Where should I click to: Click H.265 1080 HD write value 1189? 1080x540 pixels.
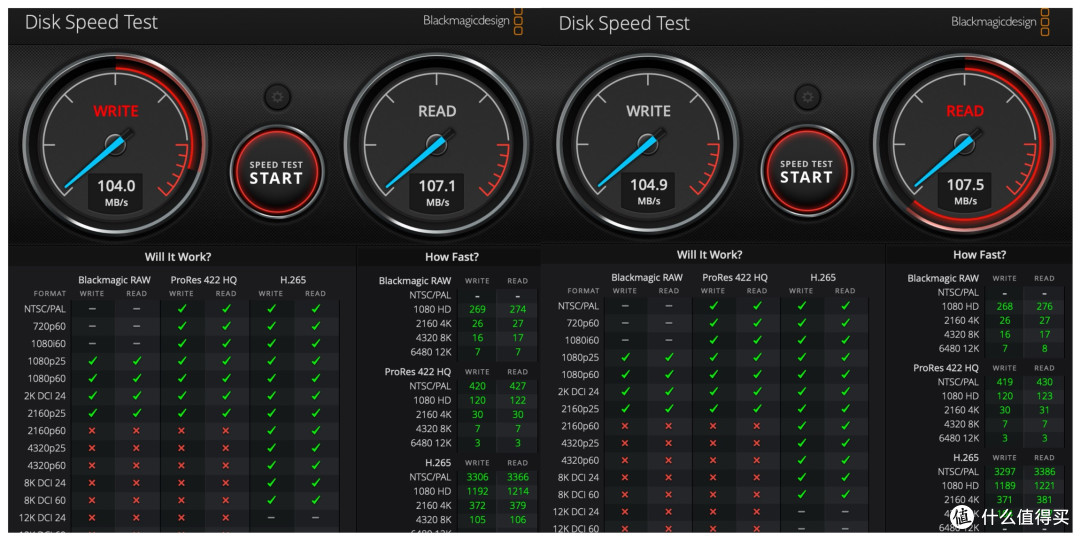pos(1004,486)
